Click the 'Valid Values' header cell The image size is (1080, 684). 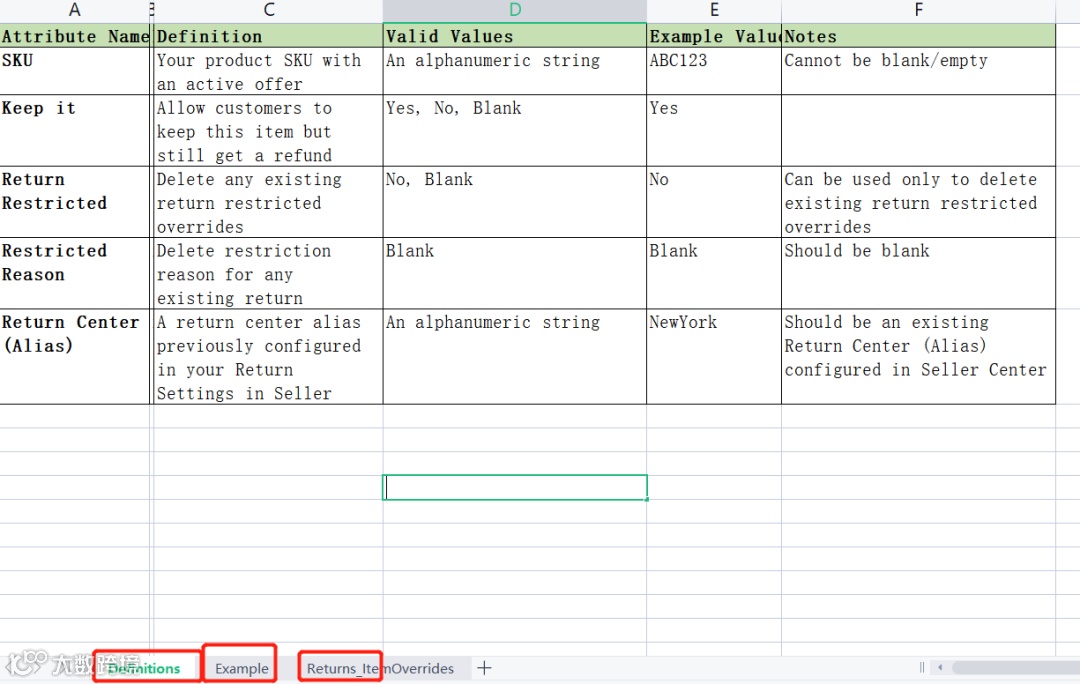click(x=515, y=36)
